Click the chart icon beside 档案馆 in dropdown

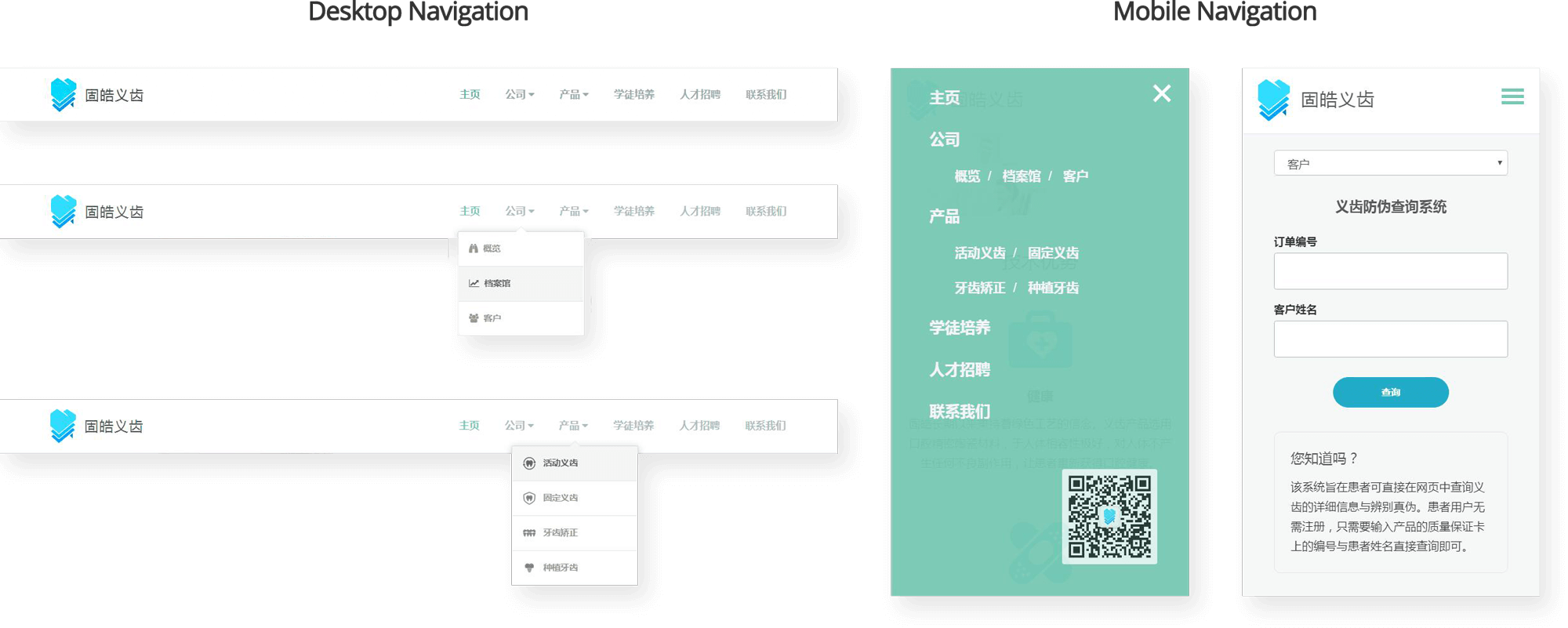click(x=474, y=284)
